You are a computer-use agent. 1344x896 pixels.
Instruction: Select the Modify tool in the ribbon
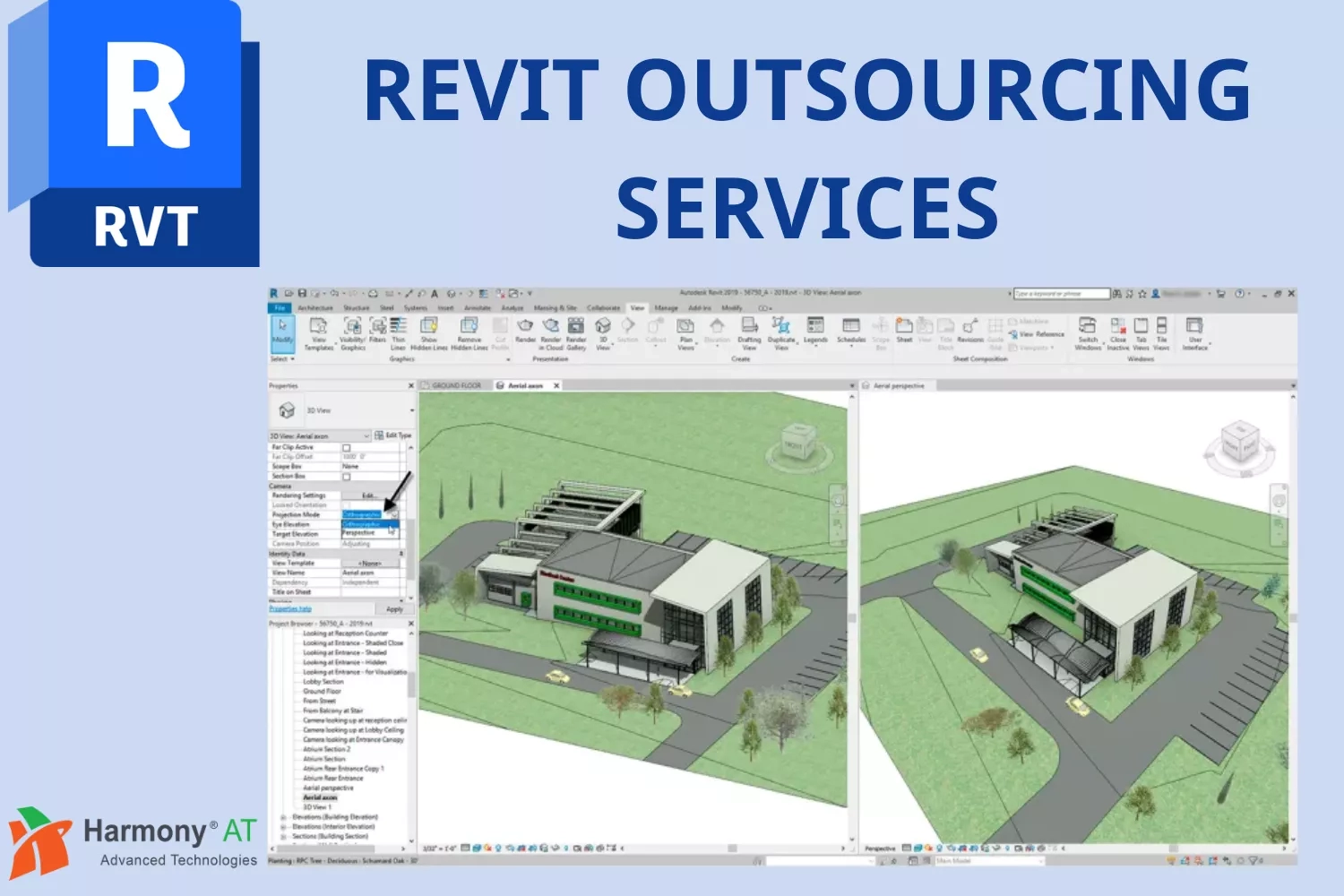pos(282,332)
